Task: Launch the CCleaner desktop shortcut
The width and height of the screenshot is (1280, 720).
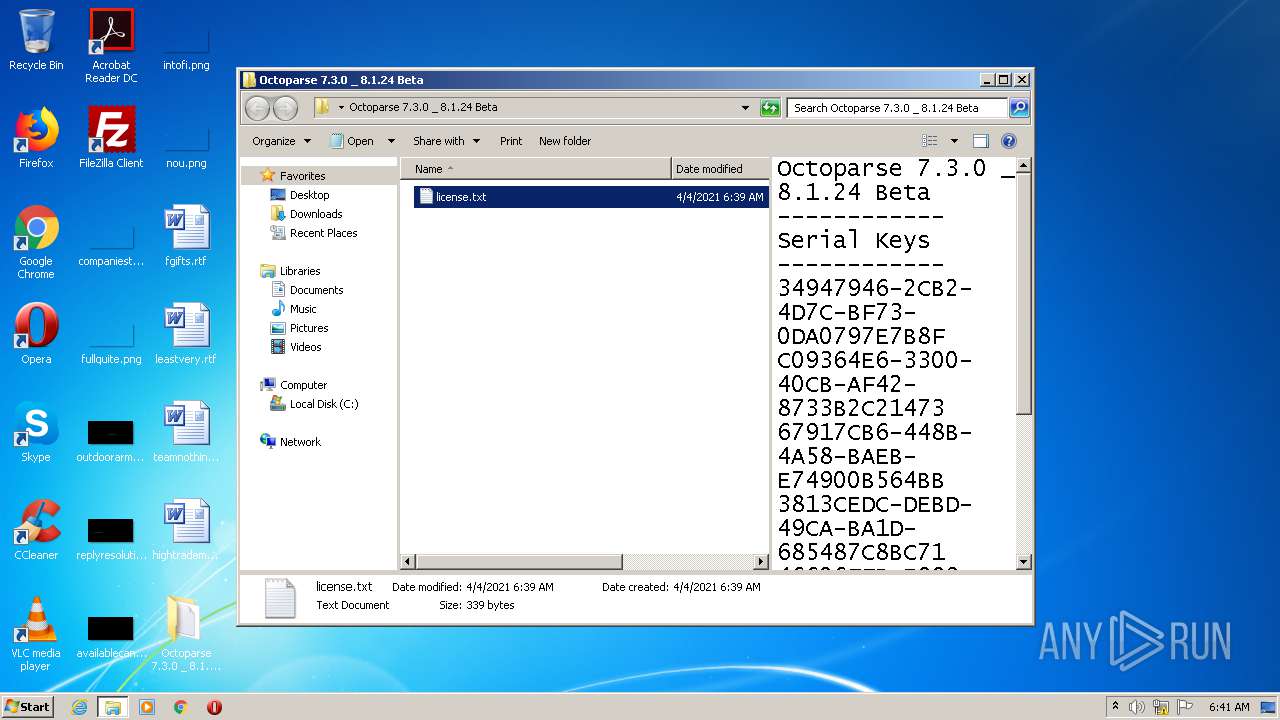Action: 36,530
